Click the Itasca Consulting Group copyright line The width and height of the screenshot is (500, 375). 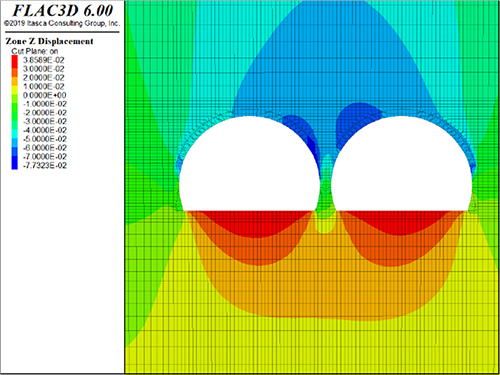[x=62, y=23]
